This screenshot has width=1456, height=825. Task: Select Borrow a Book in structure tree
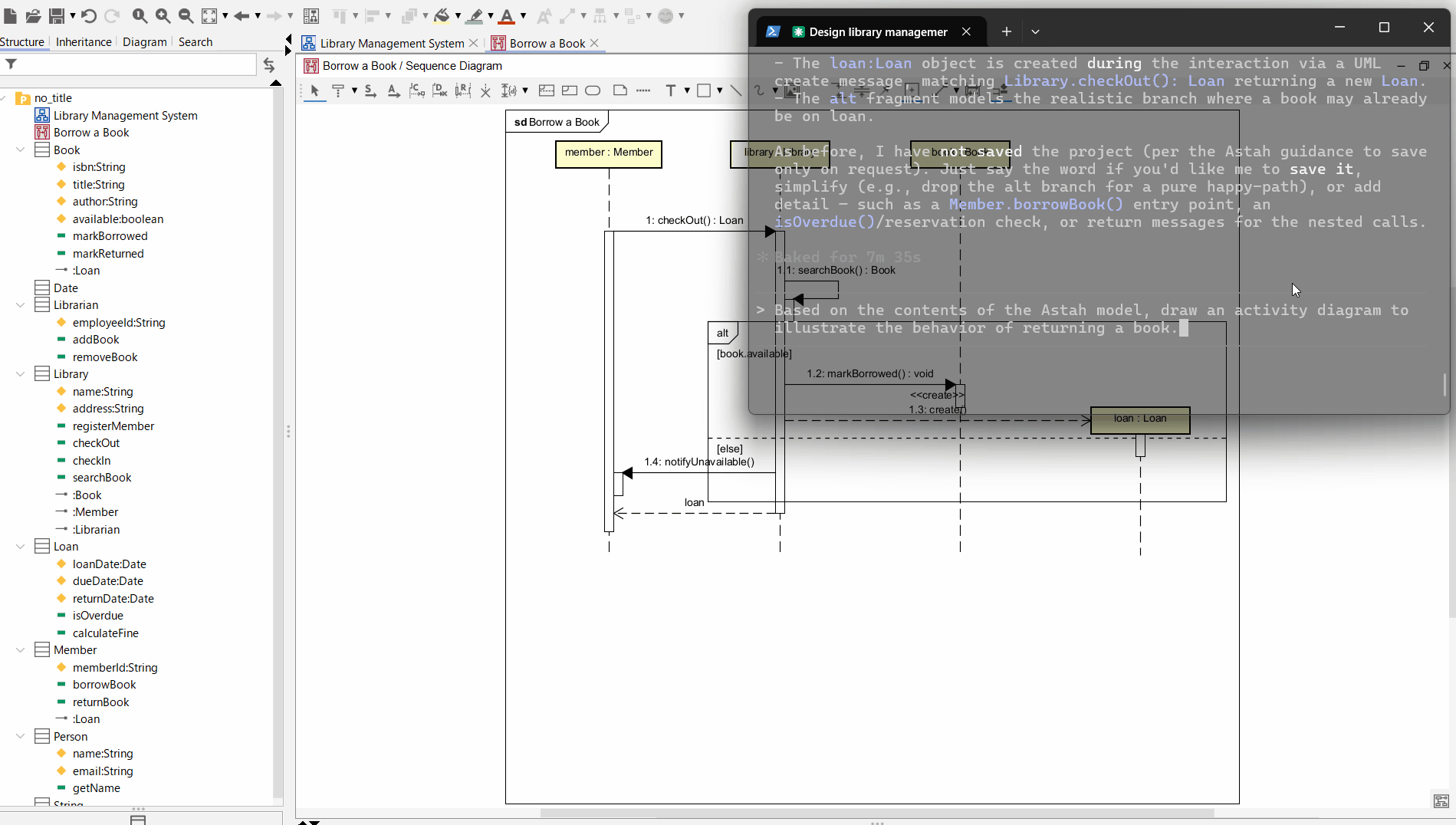click(x=91, y=132)
